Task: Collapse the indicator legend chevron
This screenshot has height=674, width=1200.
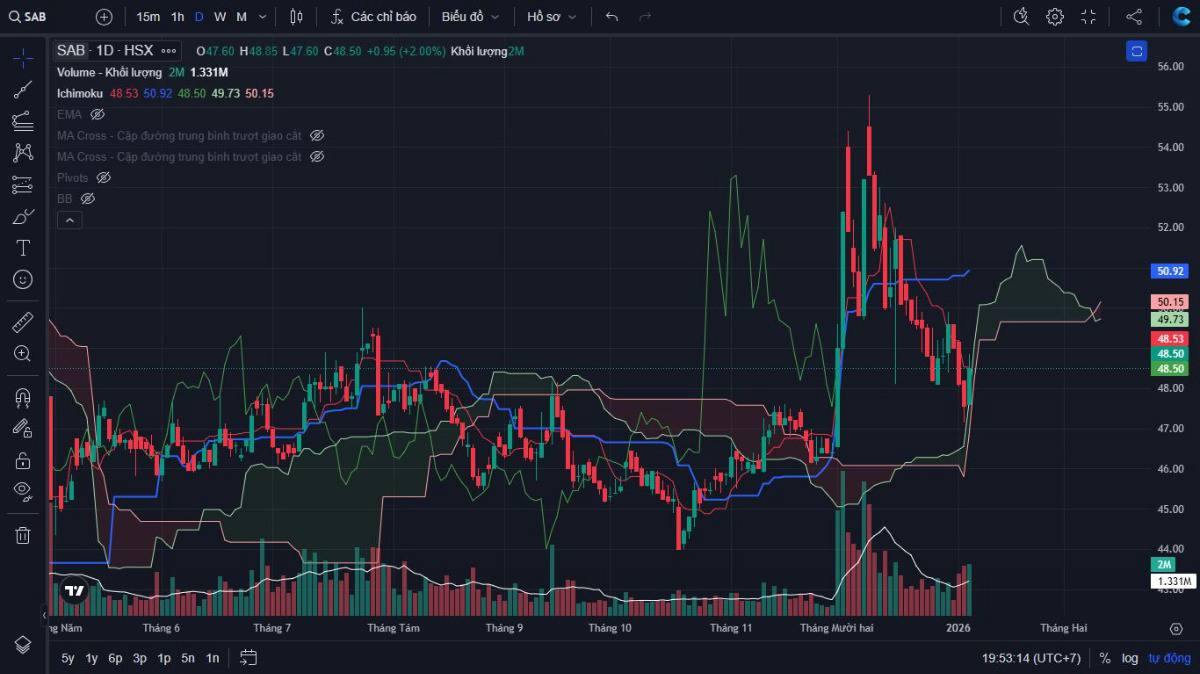Action: point(69,220)
